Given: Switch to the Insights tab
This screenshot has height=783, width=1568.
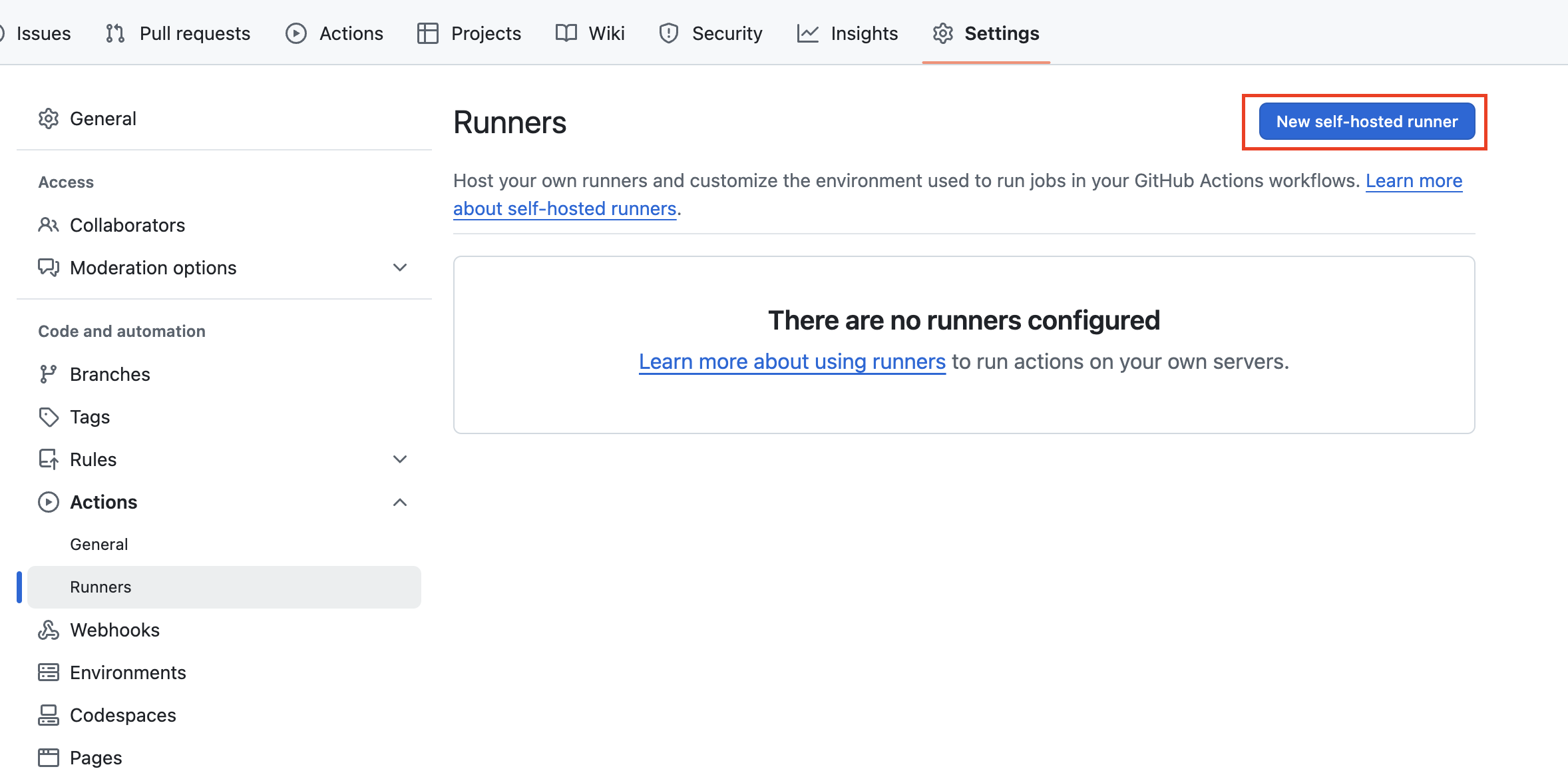Looking at the screenshot, I should [x=847, y=33].
